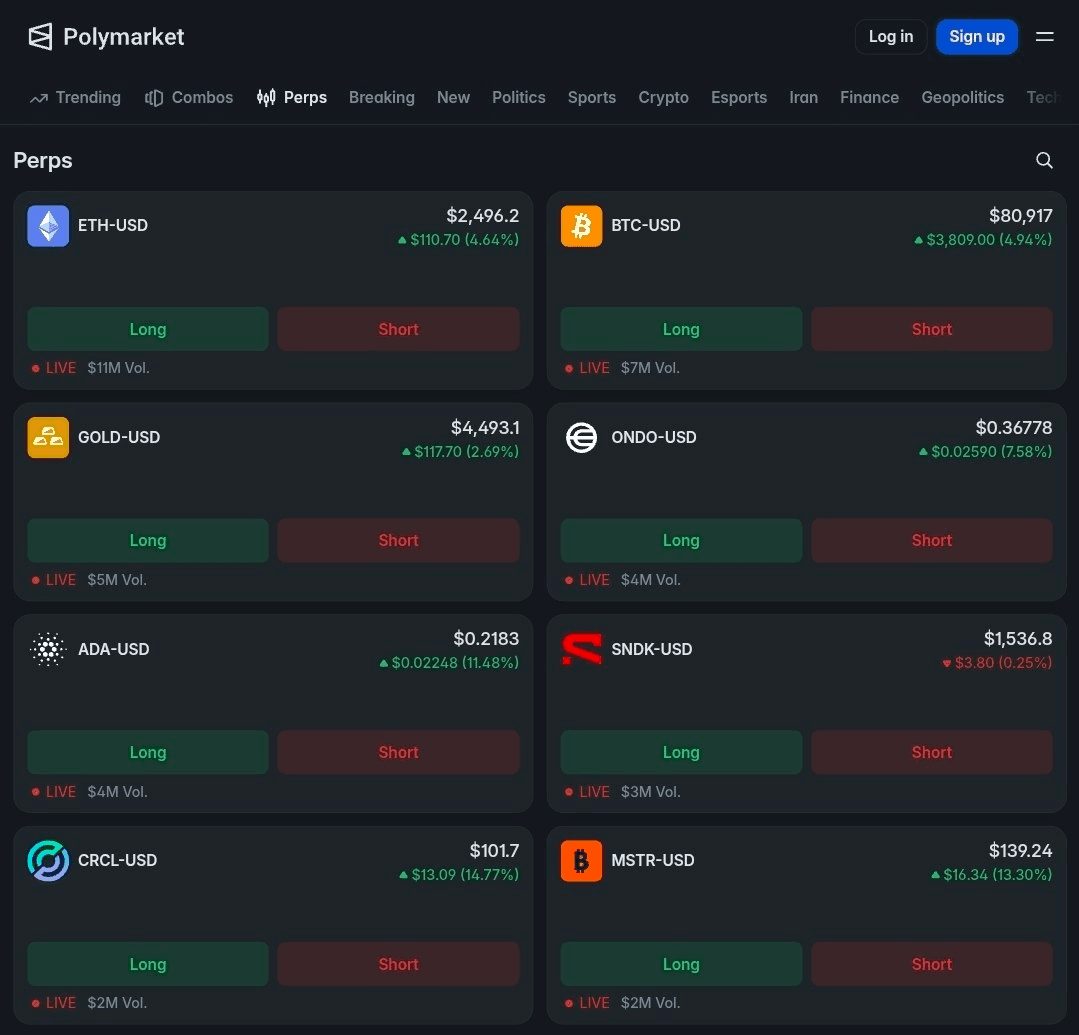Click the ETH-USD price $2,496.2
The image size is (1079, 1035).
482,216
